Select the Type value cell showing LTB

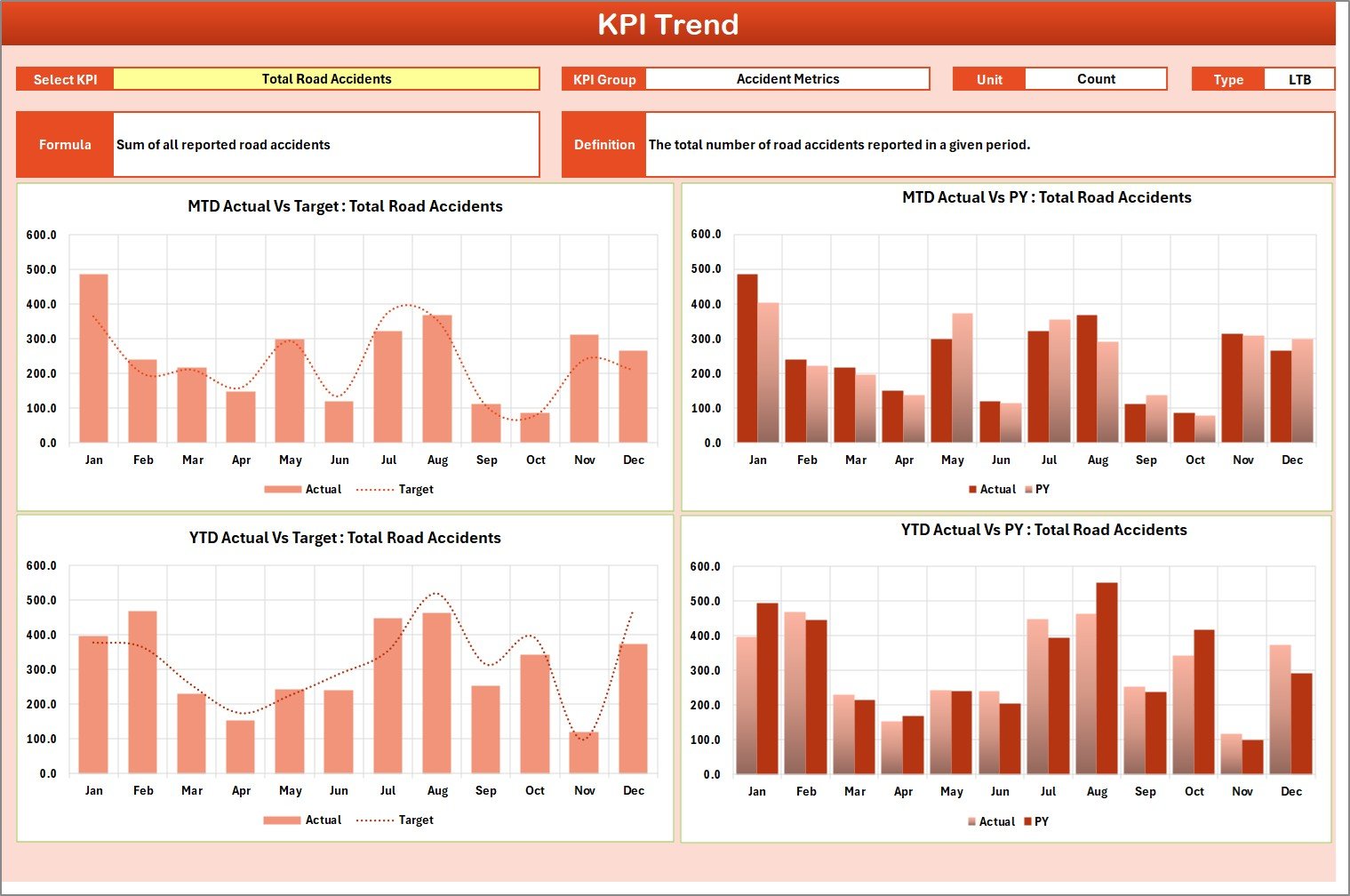click(1298, 80)
